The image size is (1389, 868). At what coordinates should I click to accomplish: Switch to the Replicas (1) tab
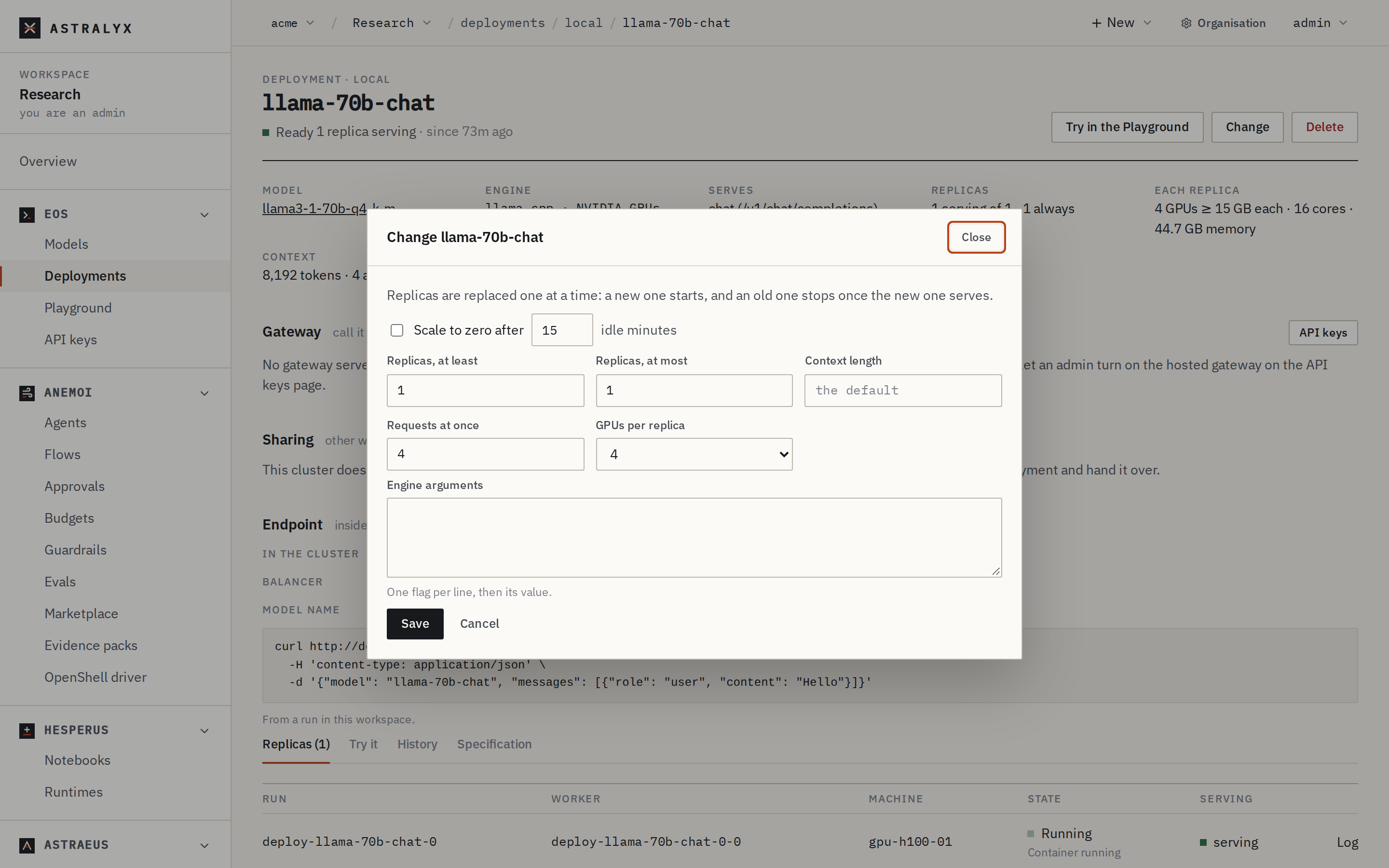pos(296,744)
